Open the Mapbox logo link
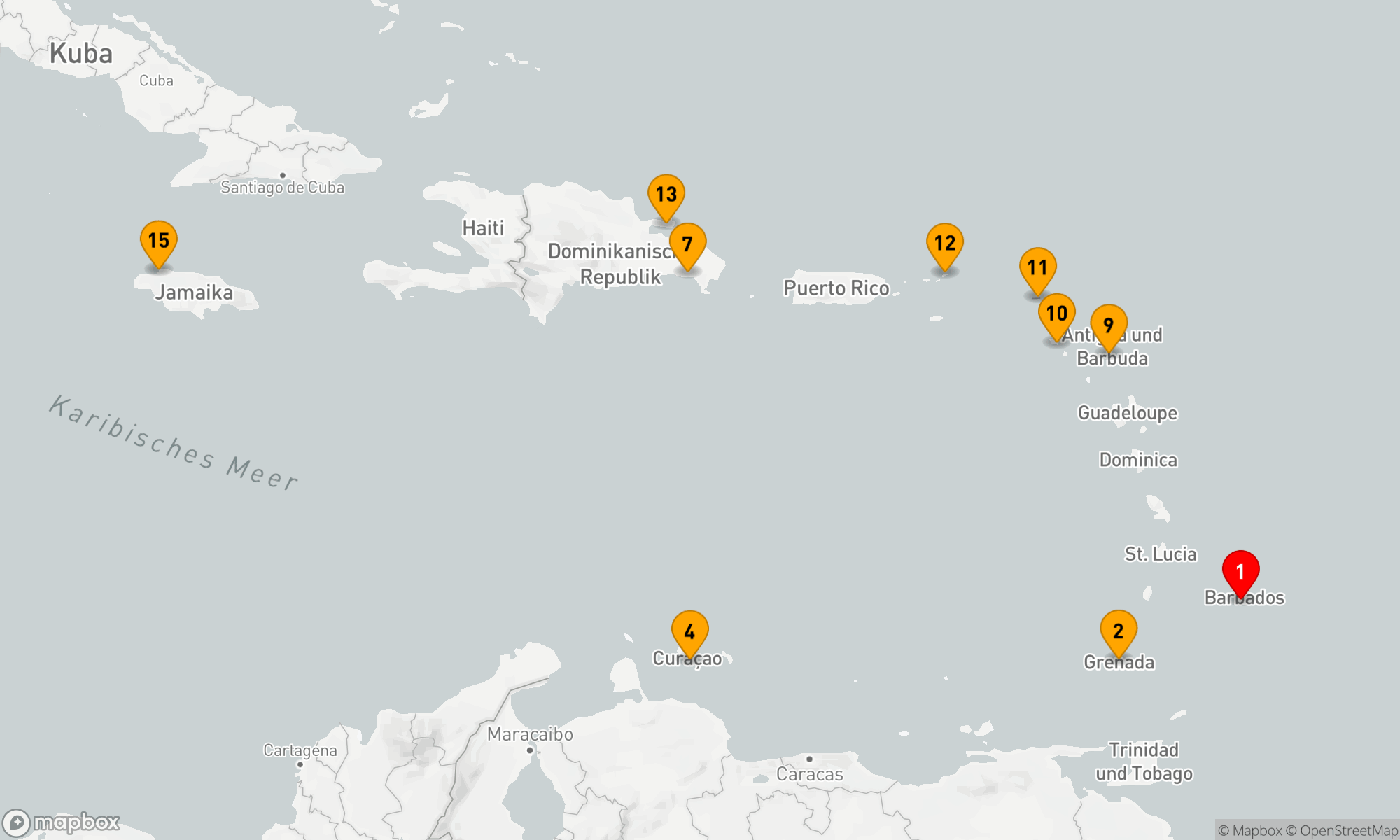 62,822
